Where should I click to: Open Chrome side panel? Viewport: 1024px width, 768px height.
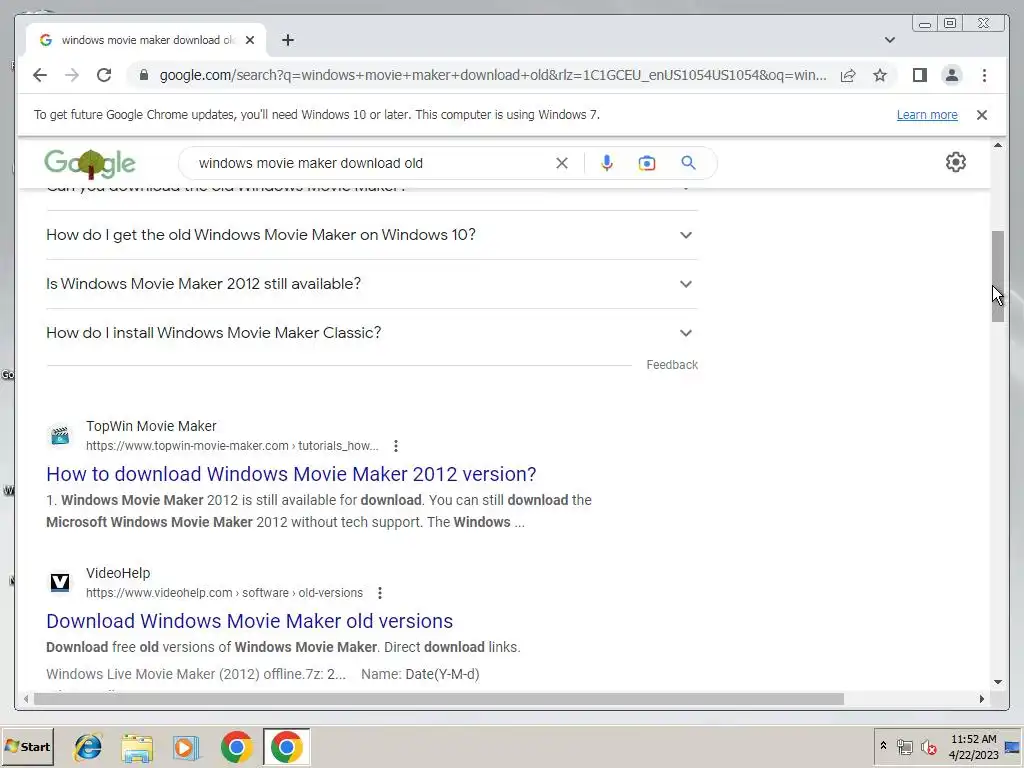tap(920, 75)
